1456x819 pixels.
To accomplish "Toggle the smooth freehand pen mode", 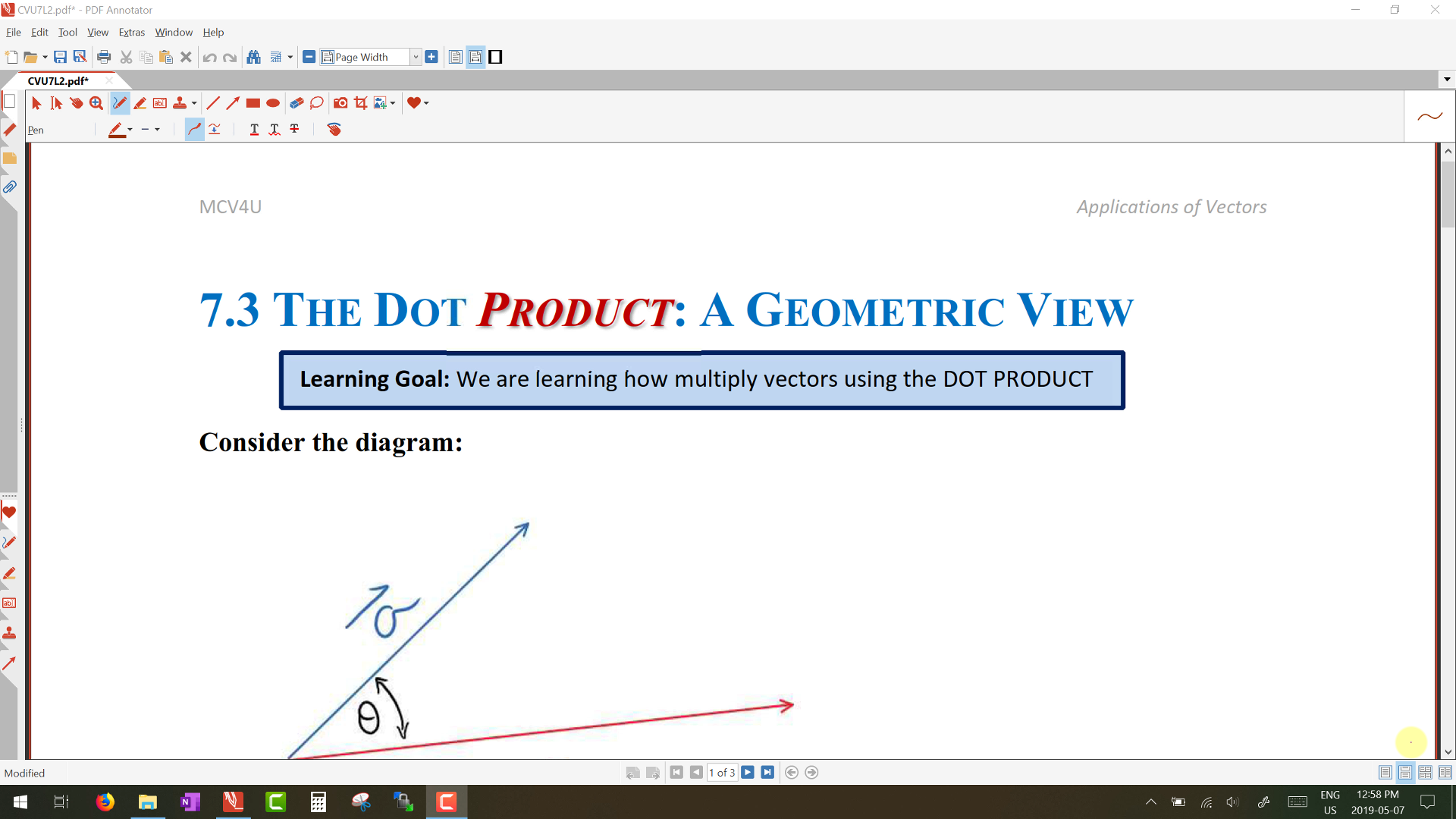I will (195, 130).
